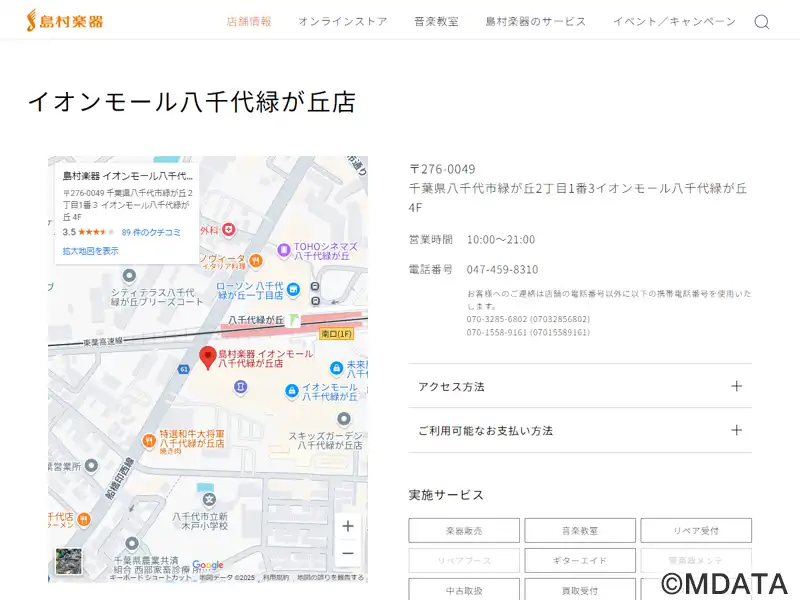Open the イベント／キャンペーン menu
This screenshot has height=600, width=800.
674,21
